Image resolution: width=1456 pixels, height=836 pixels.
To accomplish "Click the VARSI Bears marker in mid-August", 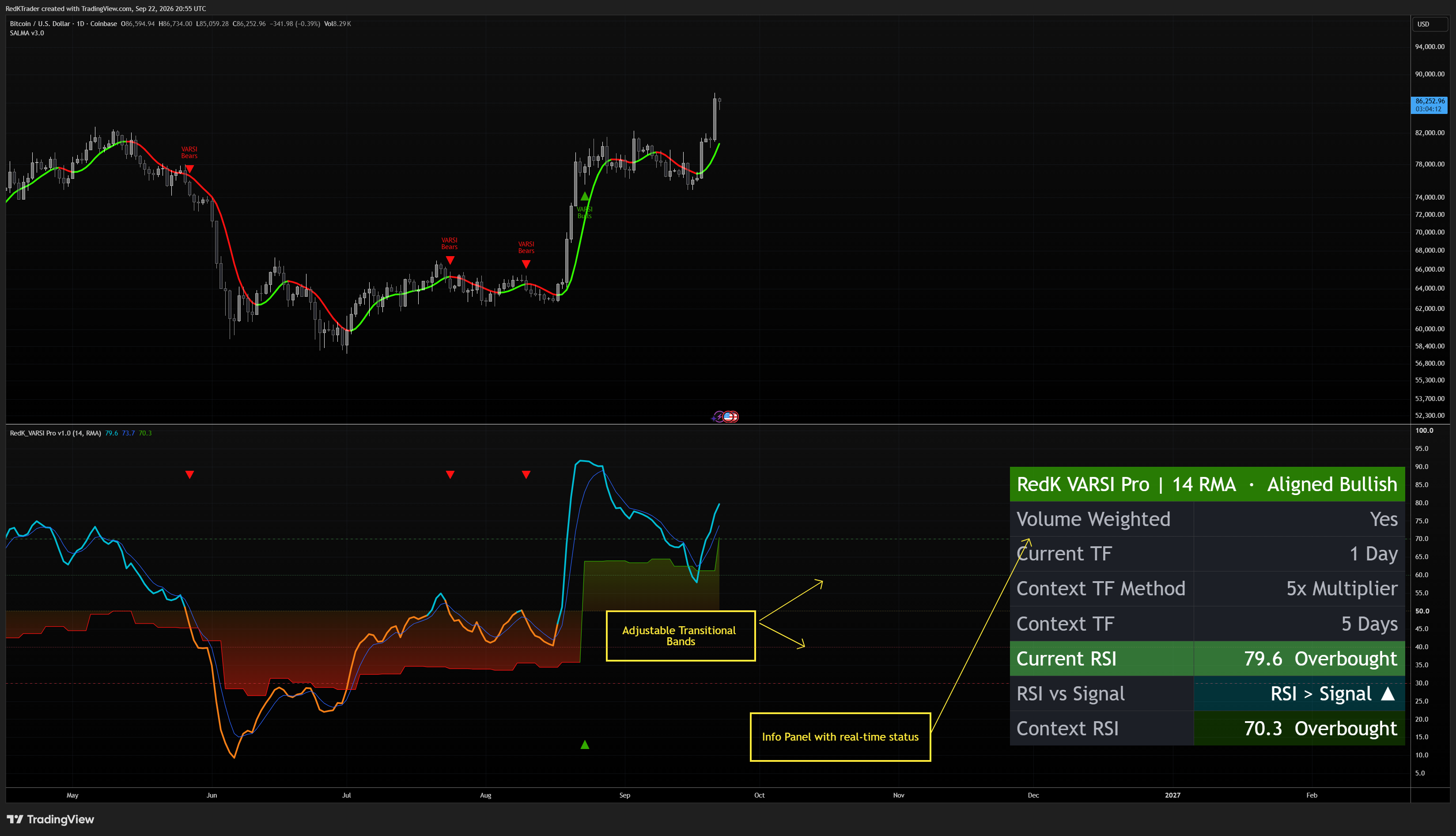I will (x=526, y=264).
